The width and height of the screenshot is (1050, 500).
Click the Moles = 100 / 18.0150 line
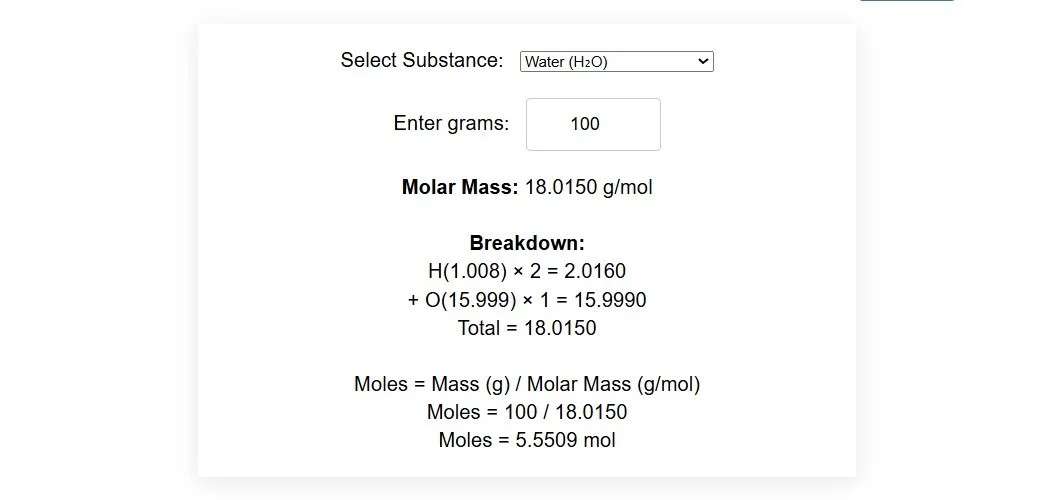(x=527, y=412)
